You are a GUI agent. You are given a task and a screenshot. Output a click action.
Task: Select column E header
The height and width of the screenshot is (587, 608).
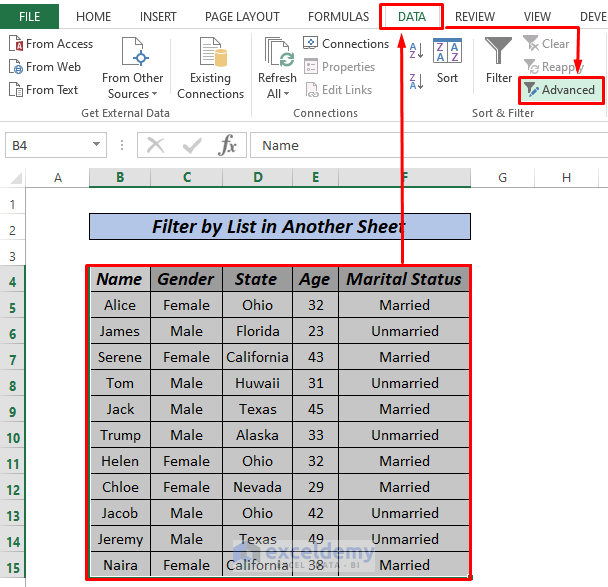[x=316, y=178]
